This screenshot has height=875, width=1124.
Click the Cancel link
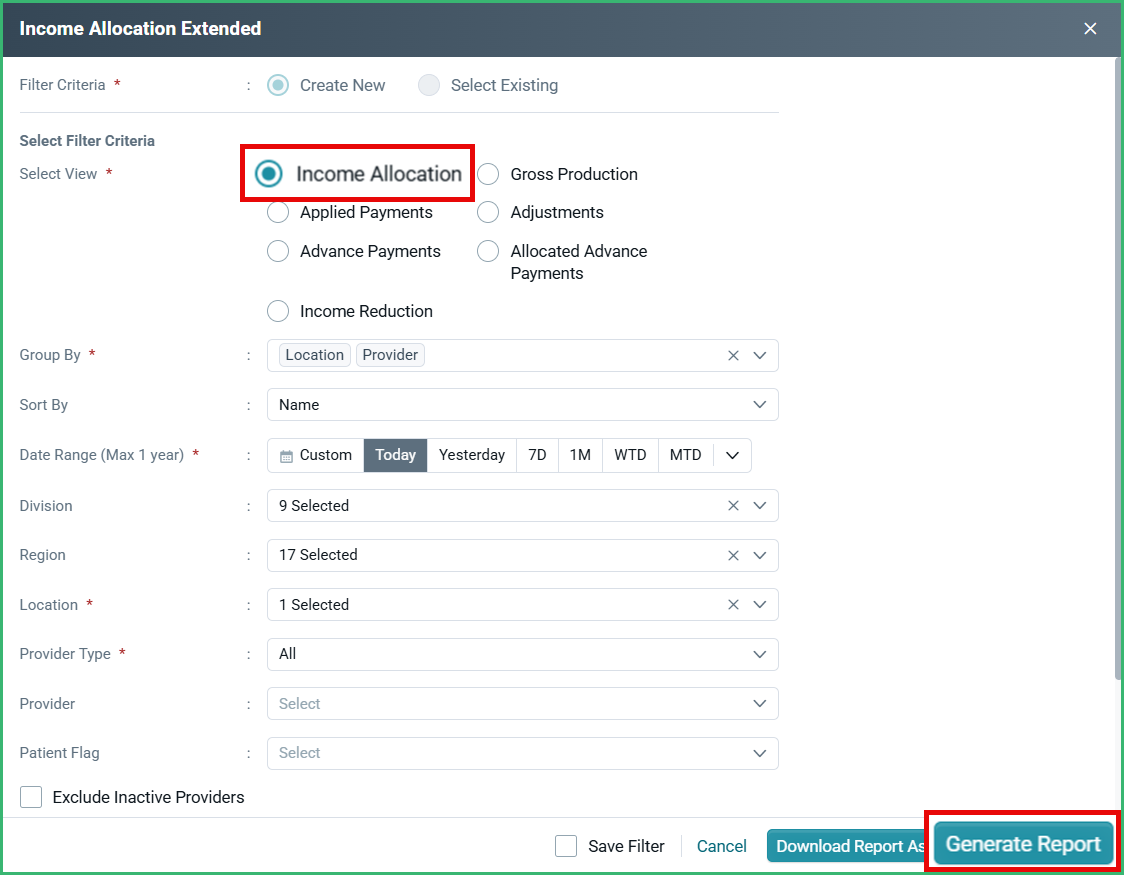click(721, 846)
